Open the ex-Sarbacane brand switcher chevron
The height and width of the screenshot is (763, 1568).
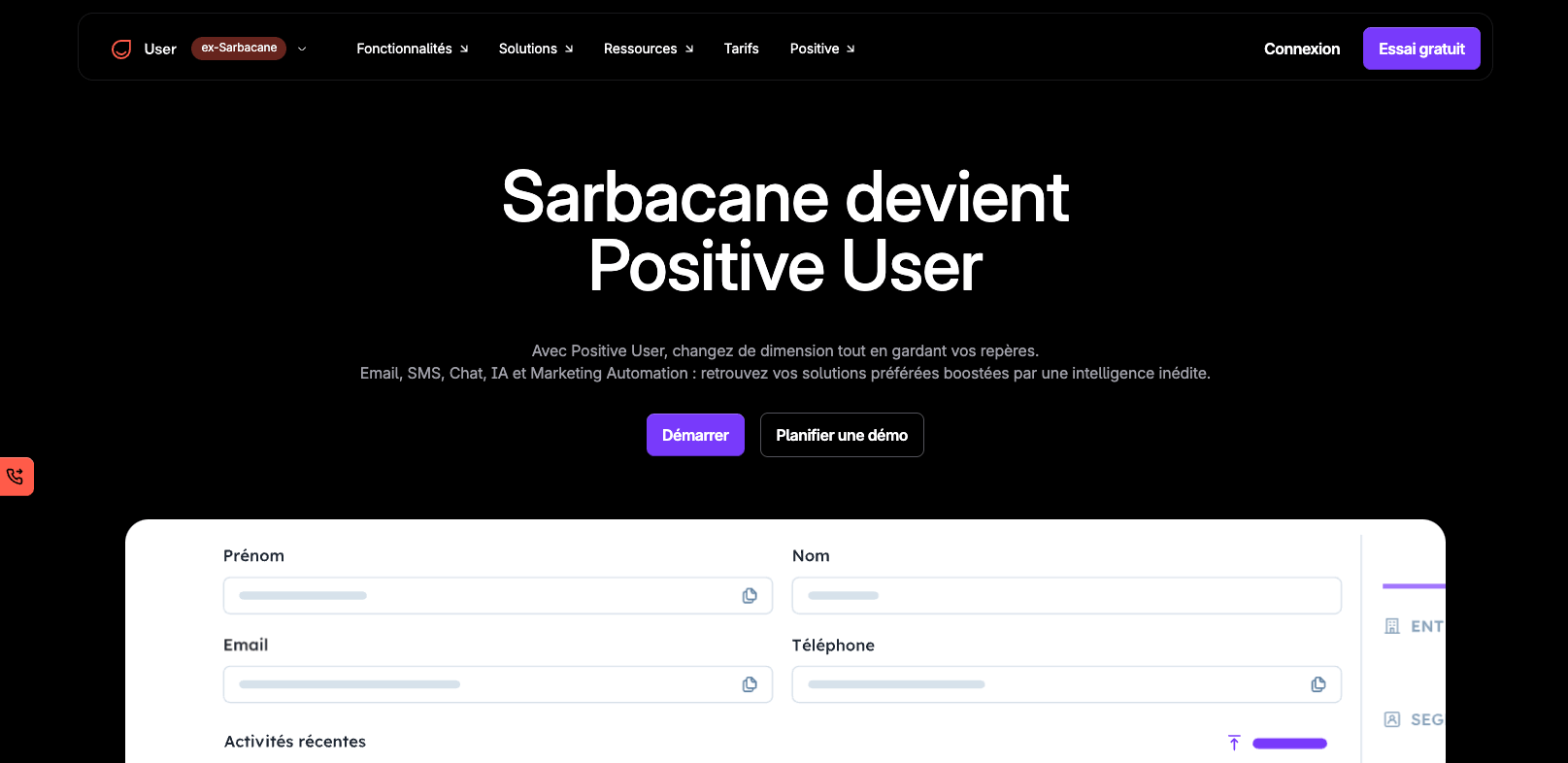pyautogui.click(x=302, y=49)
